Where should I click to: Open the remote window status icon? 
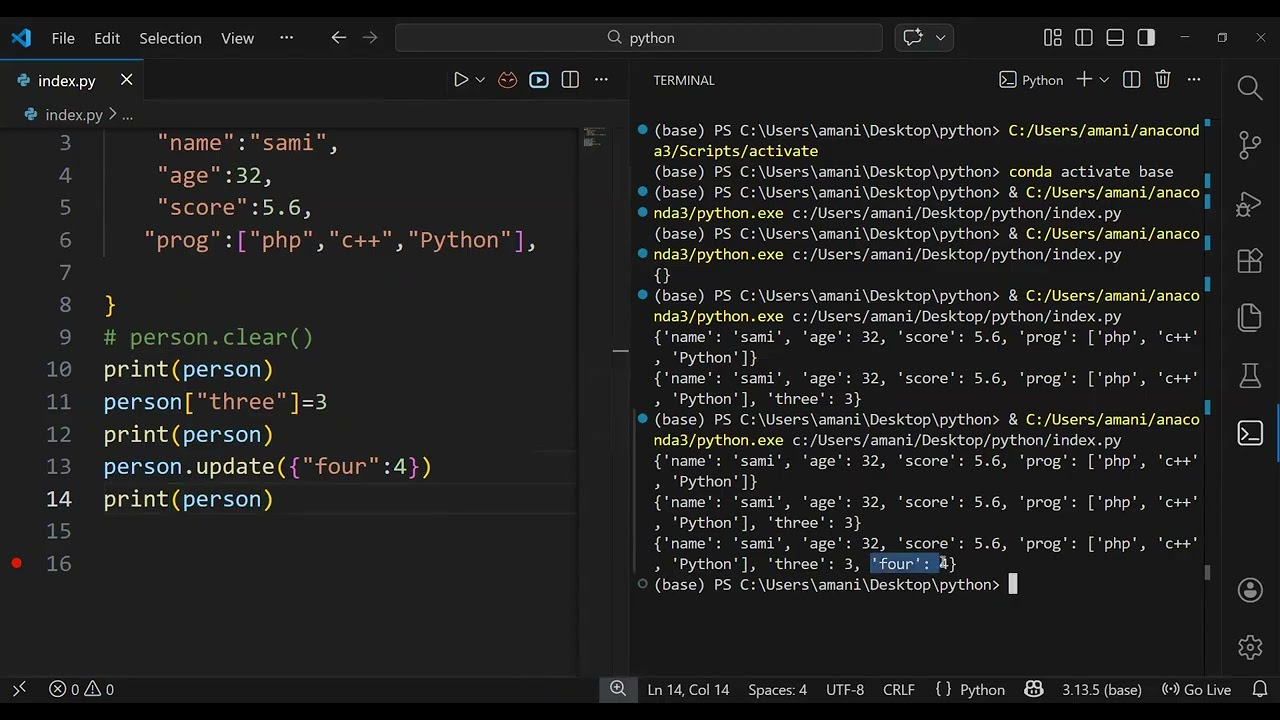[x=19, y=690]
